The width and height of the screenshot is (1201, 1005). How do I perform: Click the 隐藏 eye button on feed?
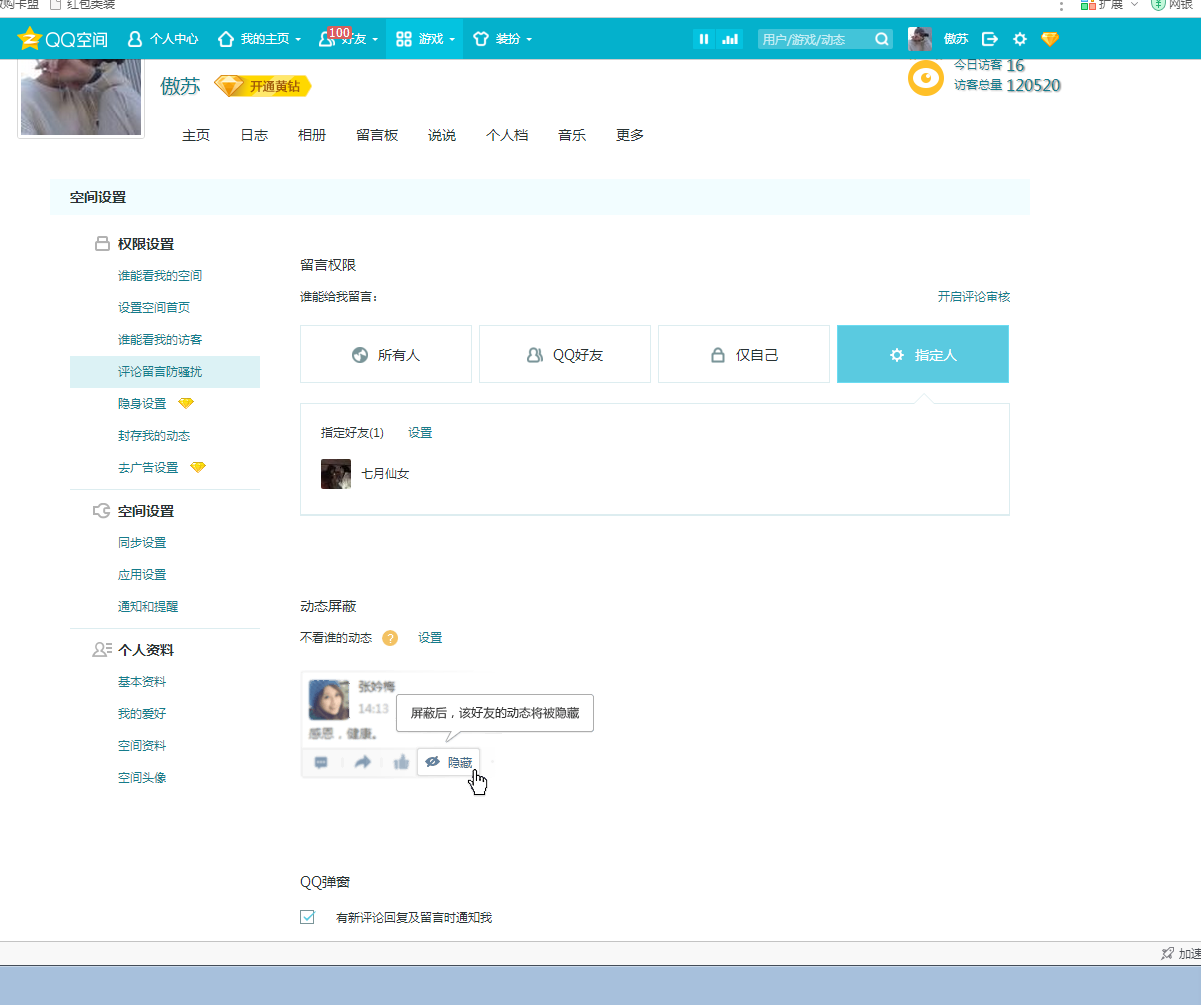point(448,762)
